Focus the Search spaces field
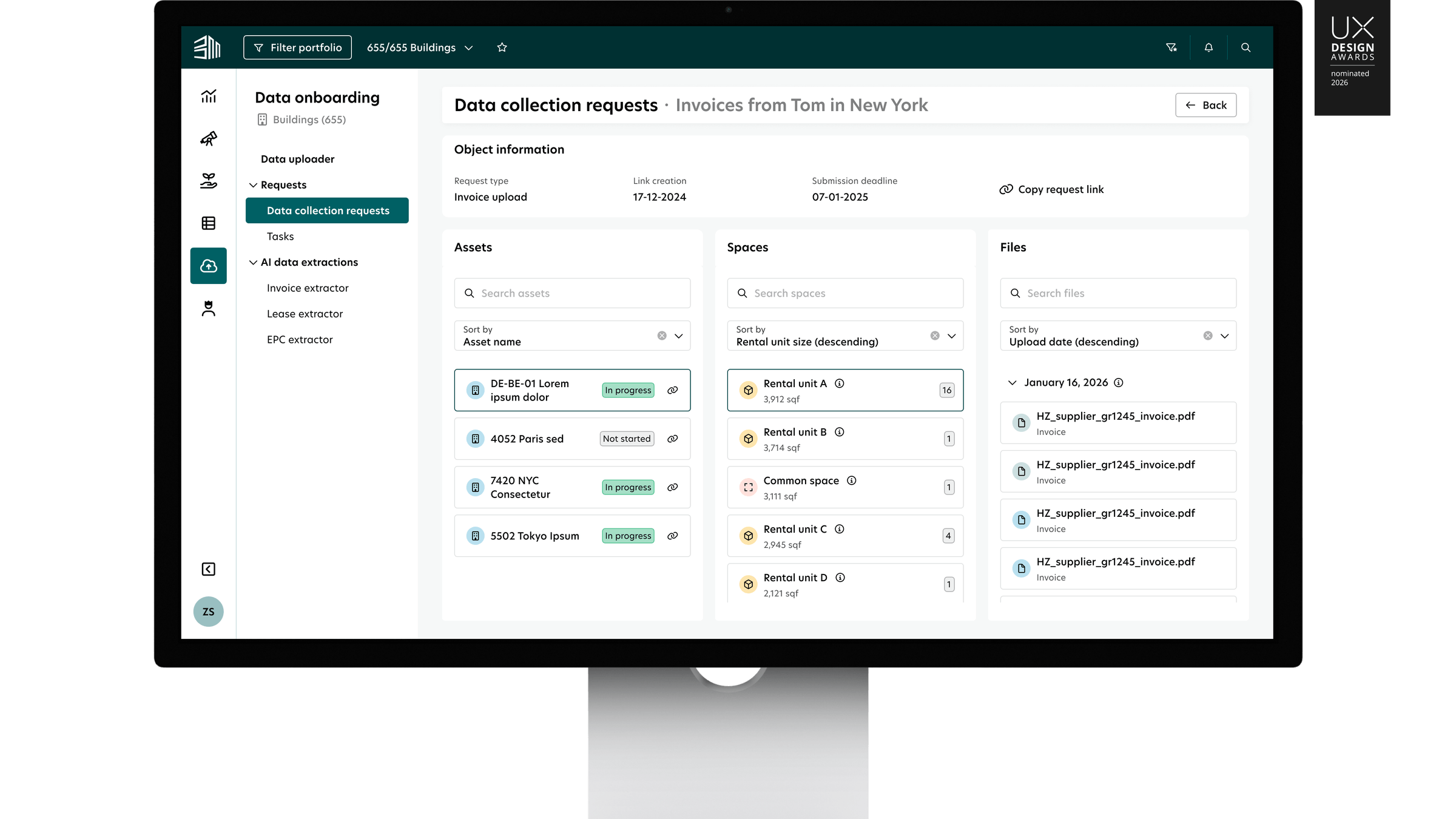The width and height of the screenshot is (1456, 819). (845, 293)
